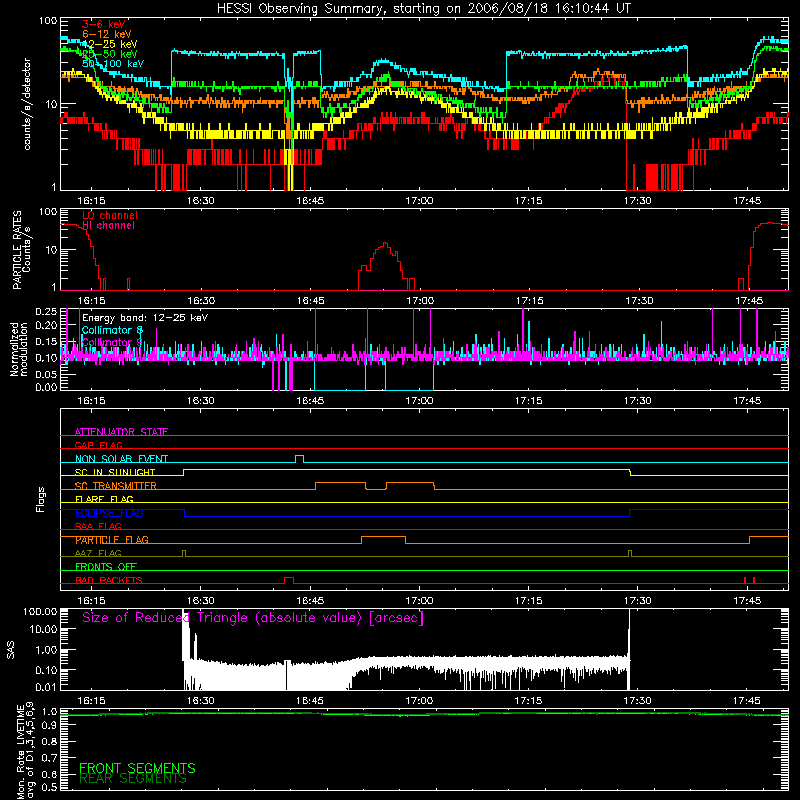The width and height of the screenshot is (800, 800).
Task: Click the HESSI Observing Summary title text
Action: [x=424, y=8]
